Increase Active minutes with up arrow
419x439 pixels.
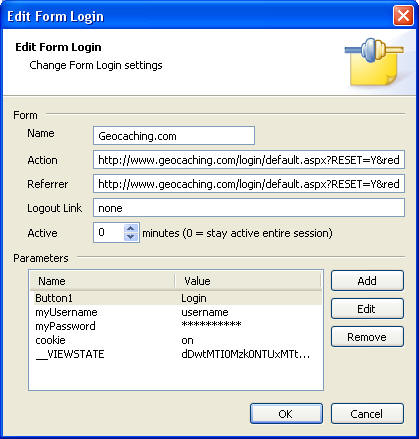[131, 228]
